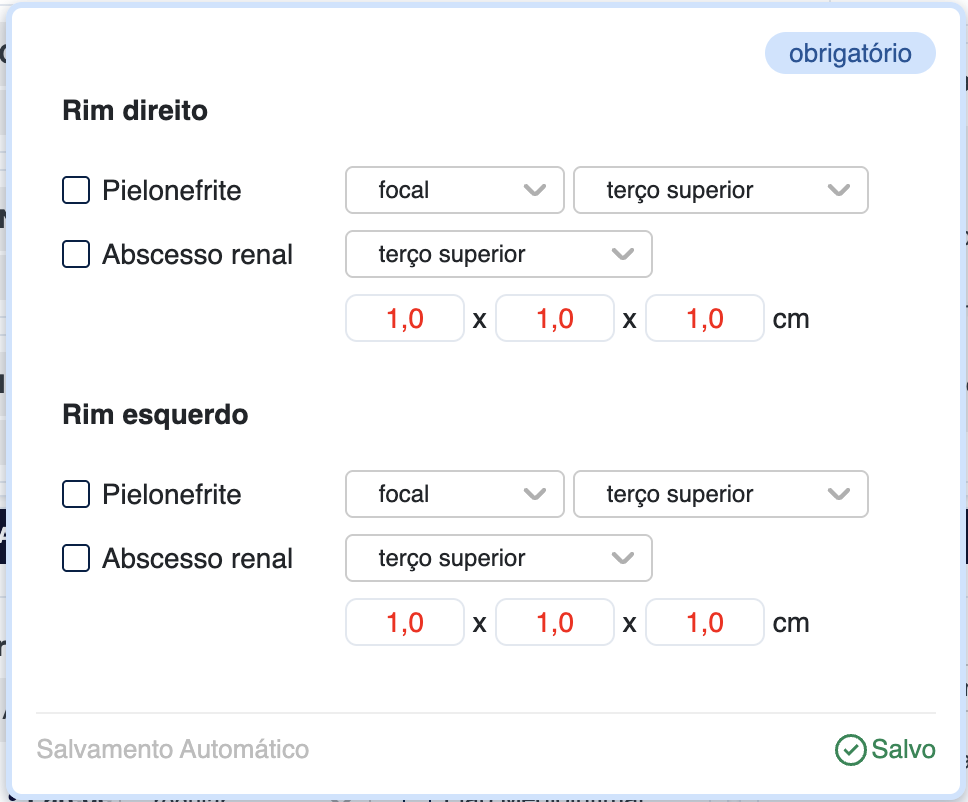Click second dimension field of Rim esquerdo abscess

555,623
